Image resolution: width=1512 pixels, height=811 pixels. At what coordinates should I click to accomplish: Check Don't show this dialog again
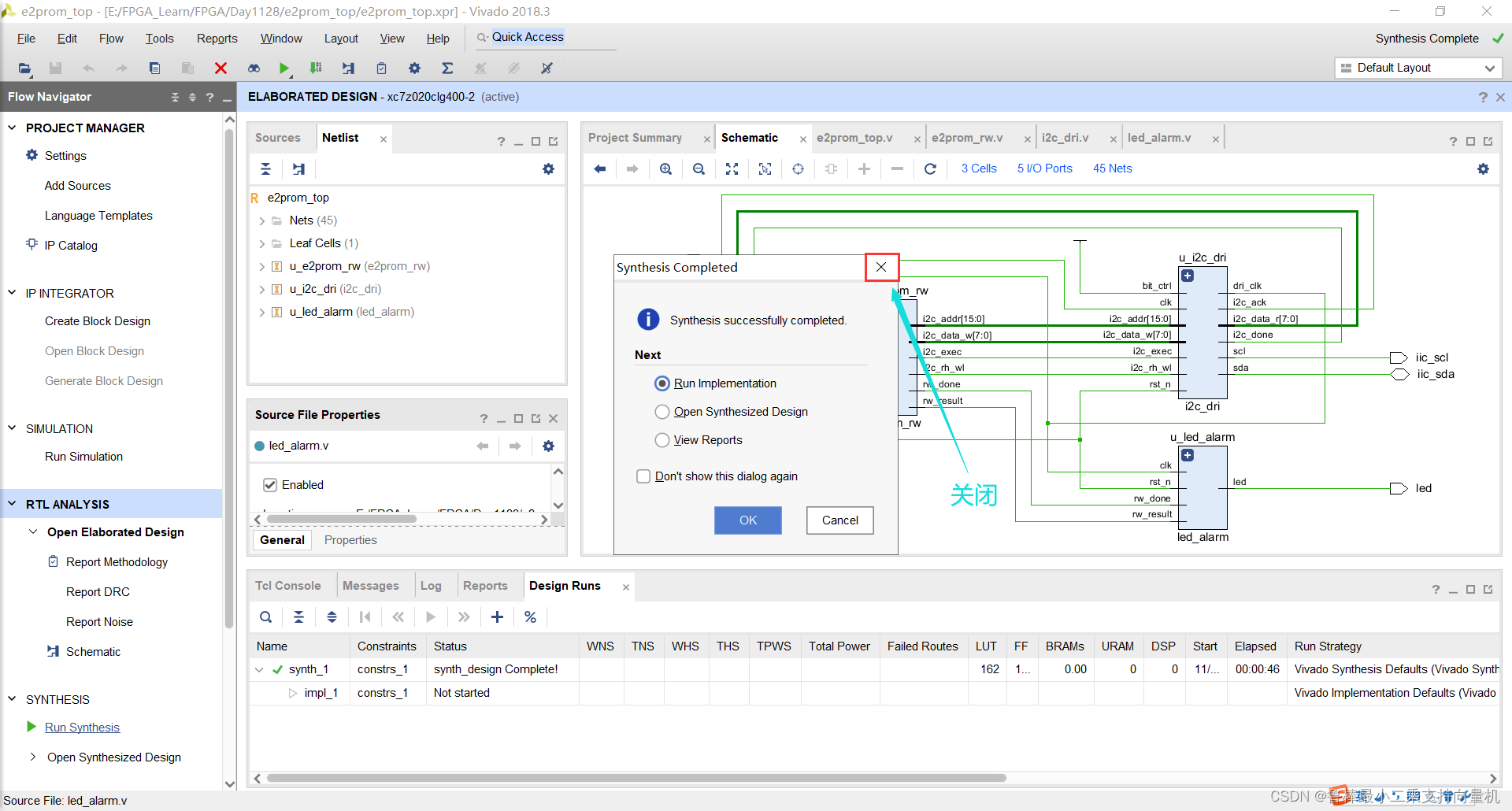643,476
